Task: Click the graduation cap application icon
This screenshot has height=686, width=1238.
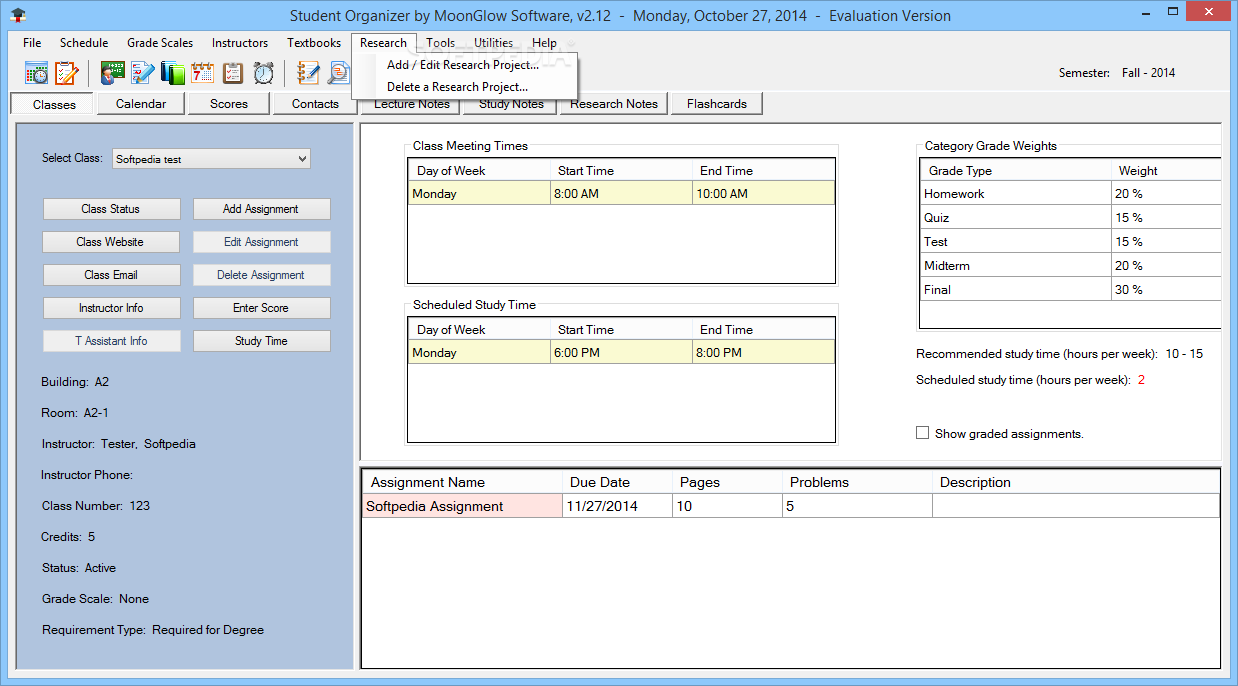Action: click(x=18, y=15)
